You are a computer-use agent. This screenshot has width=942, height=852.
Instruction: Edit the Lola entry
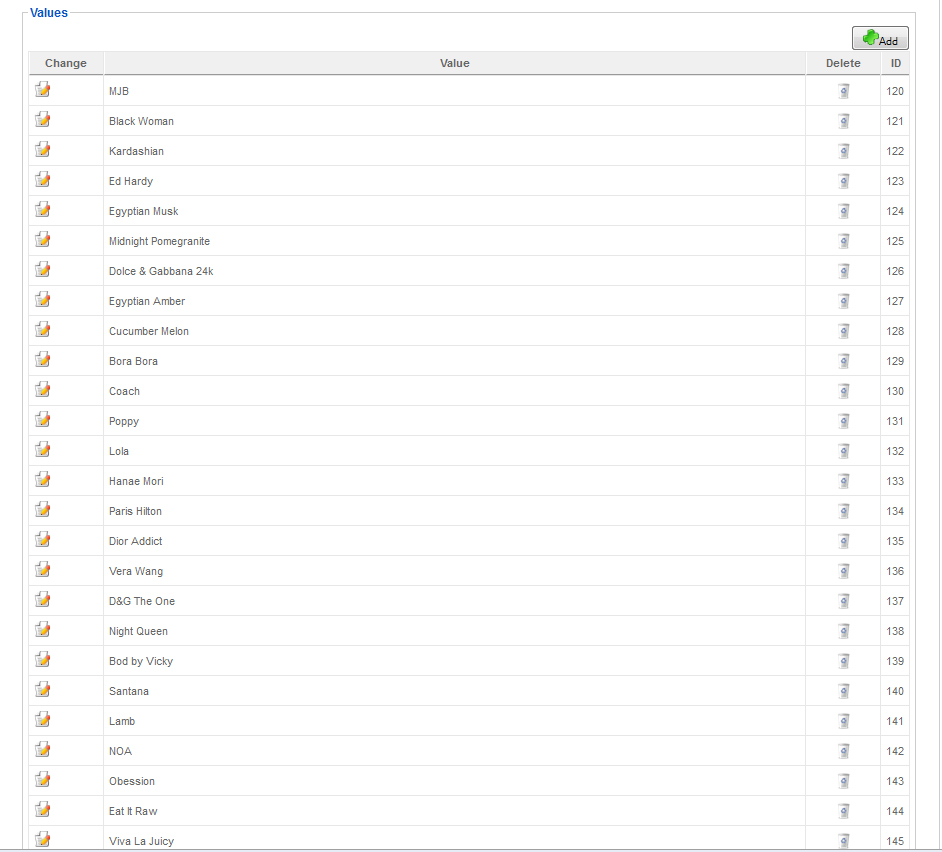tap(43, 450)
